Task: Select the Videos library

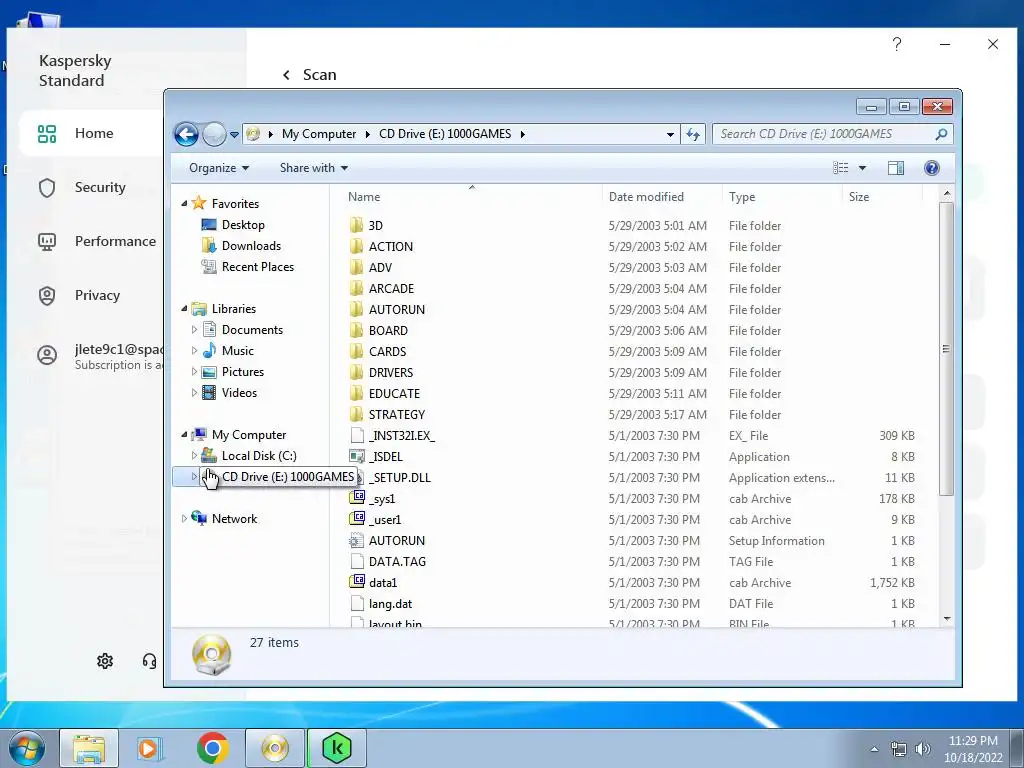Action: tap(239, 392)
